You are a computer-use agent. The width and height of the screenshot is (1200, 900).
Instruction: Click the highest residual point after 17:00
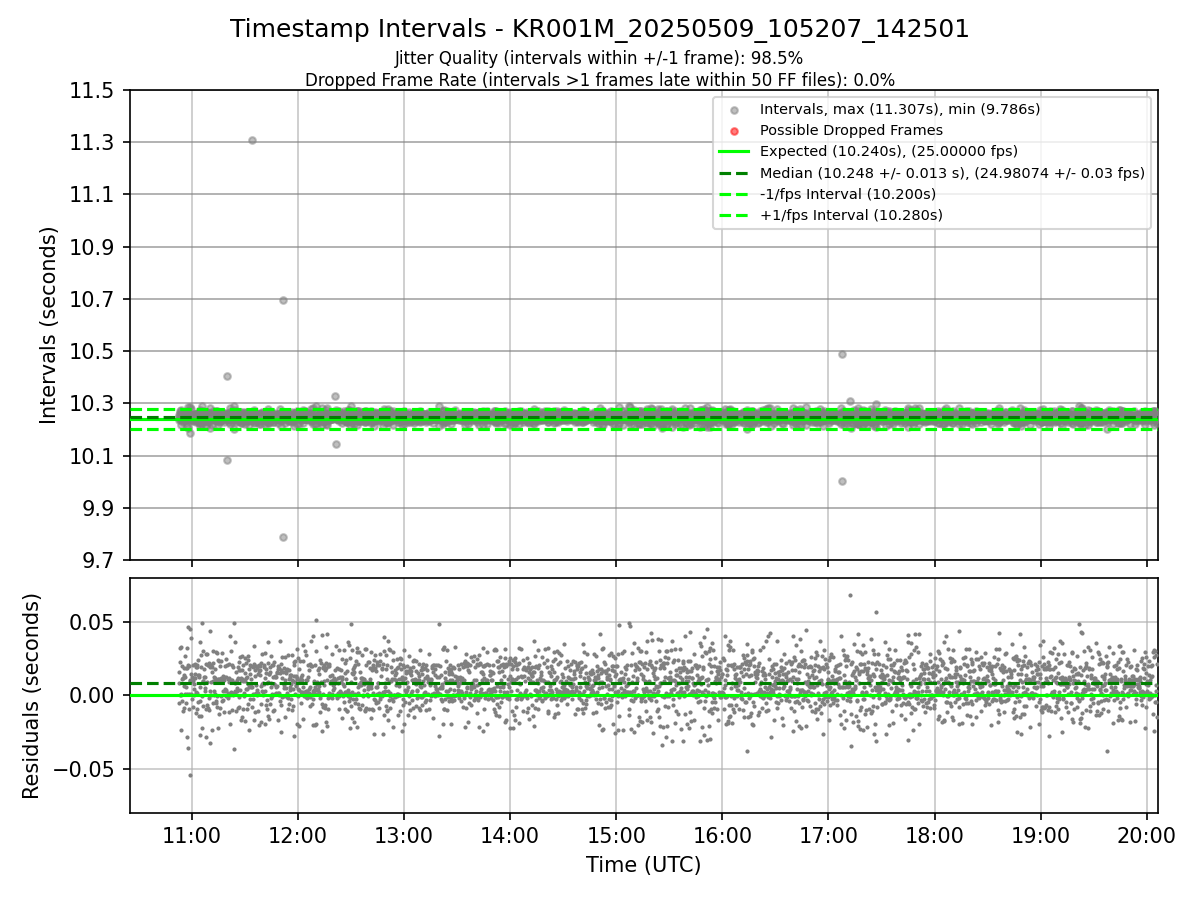tap(850, 595)
